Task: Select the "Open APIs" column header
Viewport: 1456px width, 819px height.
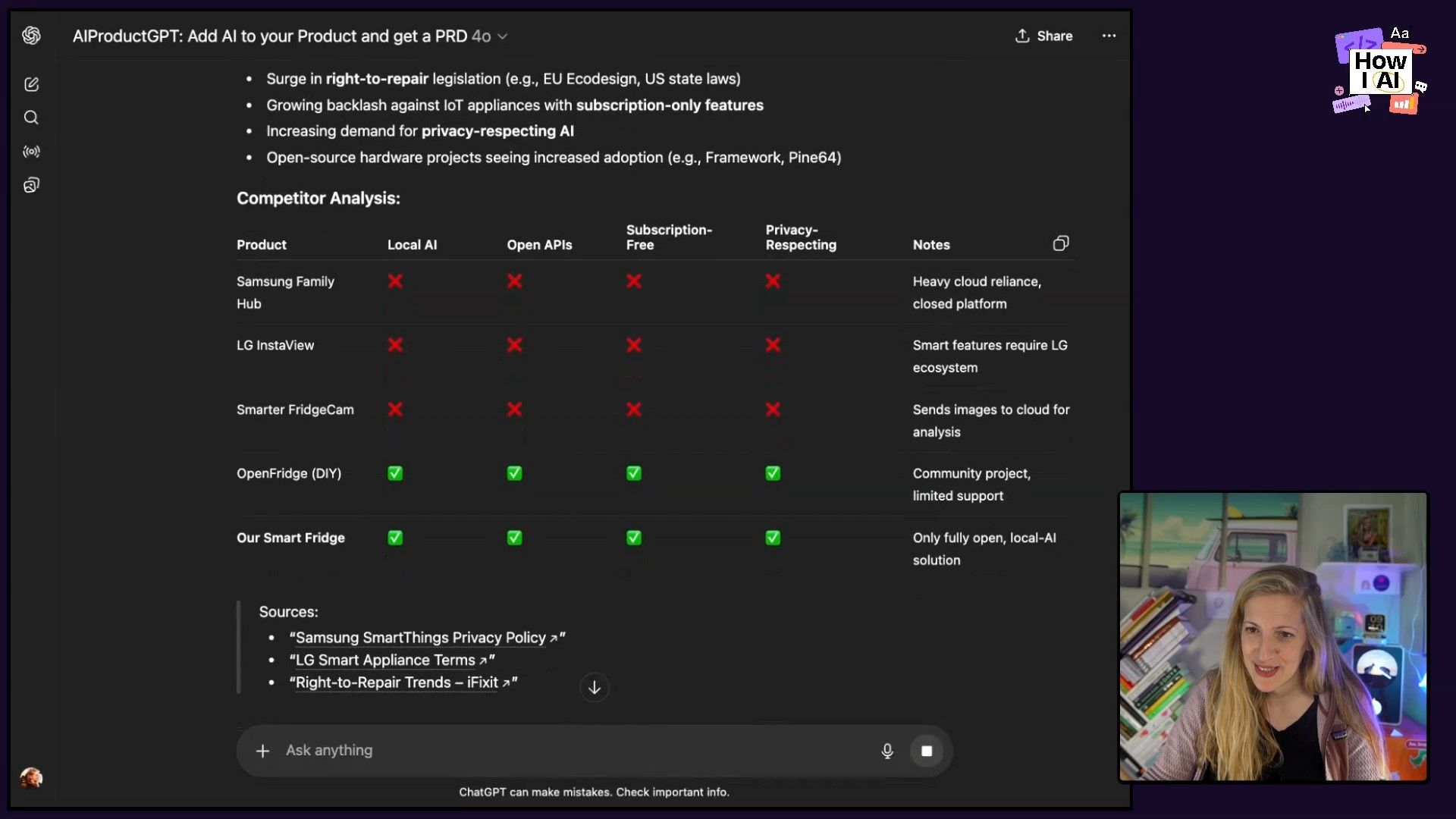Action: click(539, 245)
